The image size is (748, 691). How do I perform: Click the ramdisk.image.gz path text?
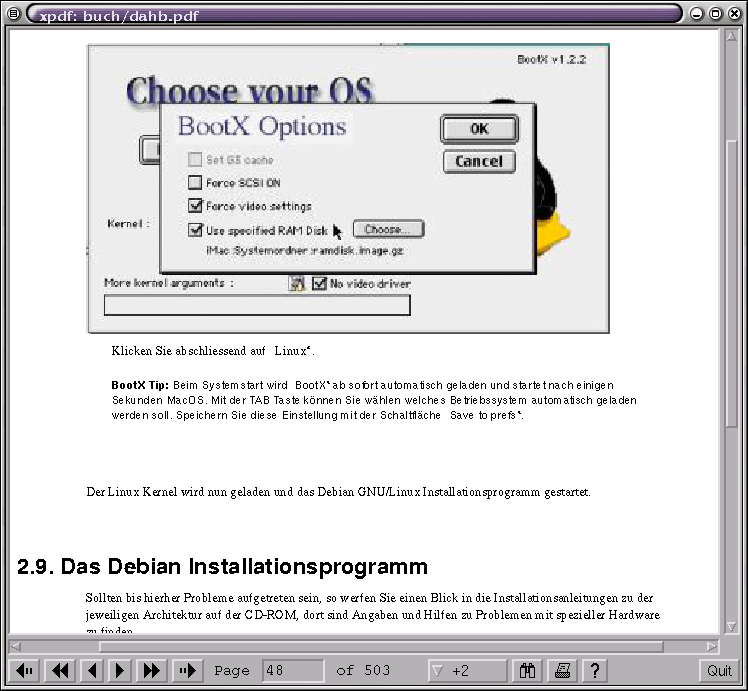coord(305,251)
